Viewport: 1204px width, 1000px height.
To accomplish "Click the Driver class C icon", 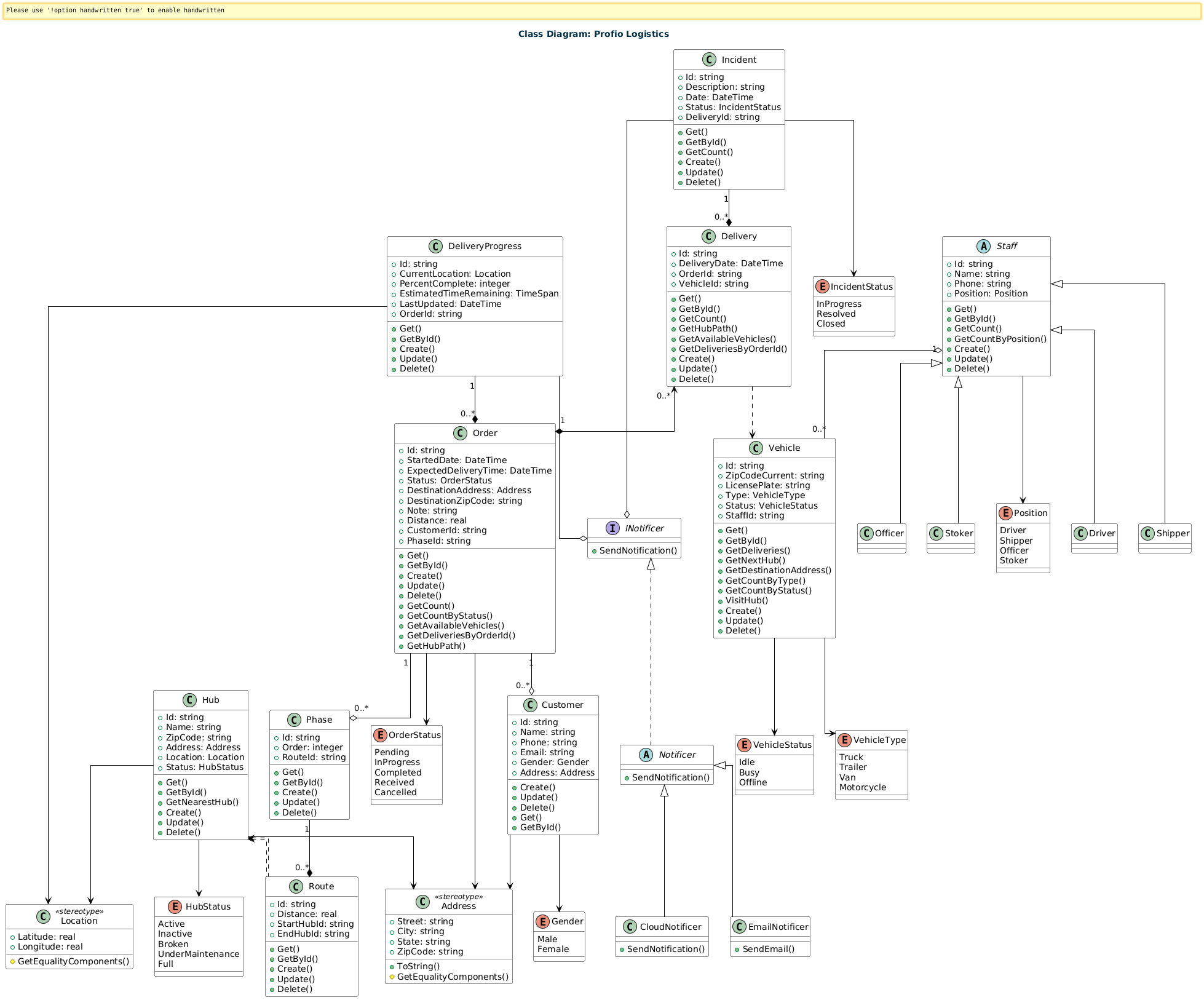I will click(1080, 533).
